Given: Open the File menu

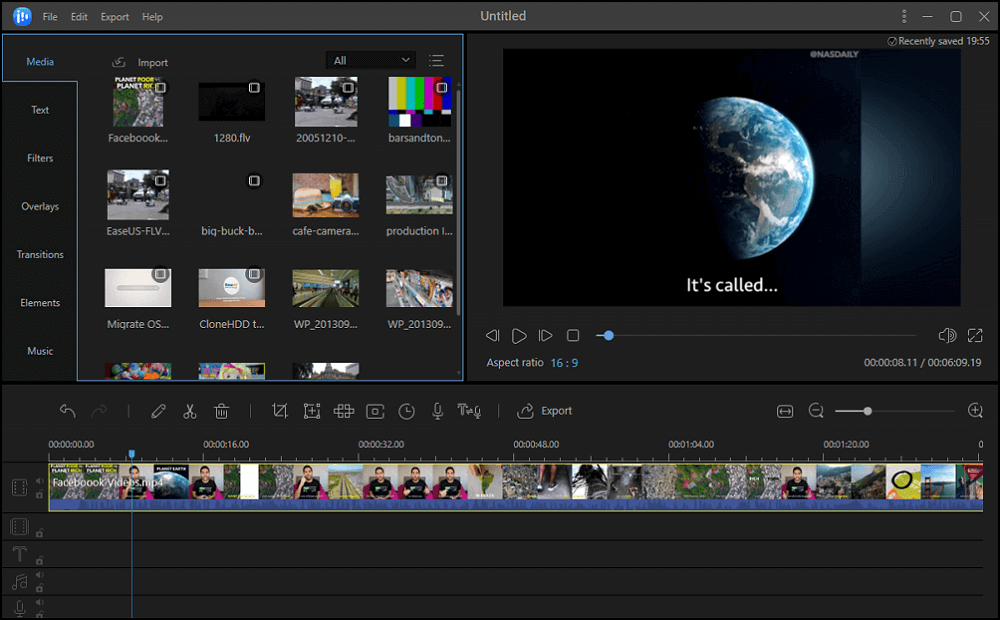Looking at the screenshot, I should click(50, 17).
